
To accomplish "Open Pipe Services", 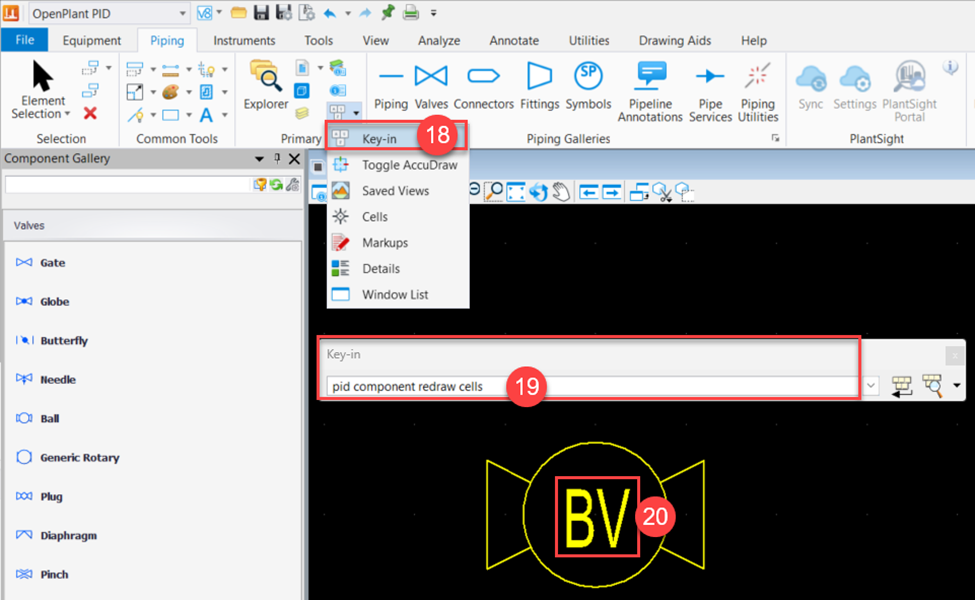I will click(710, 91).
